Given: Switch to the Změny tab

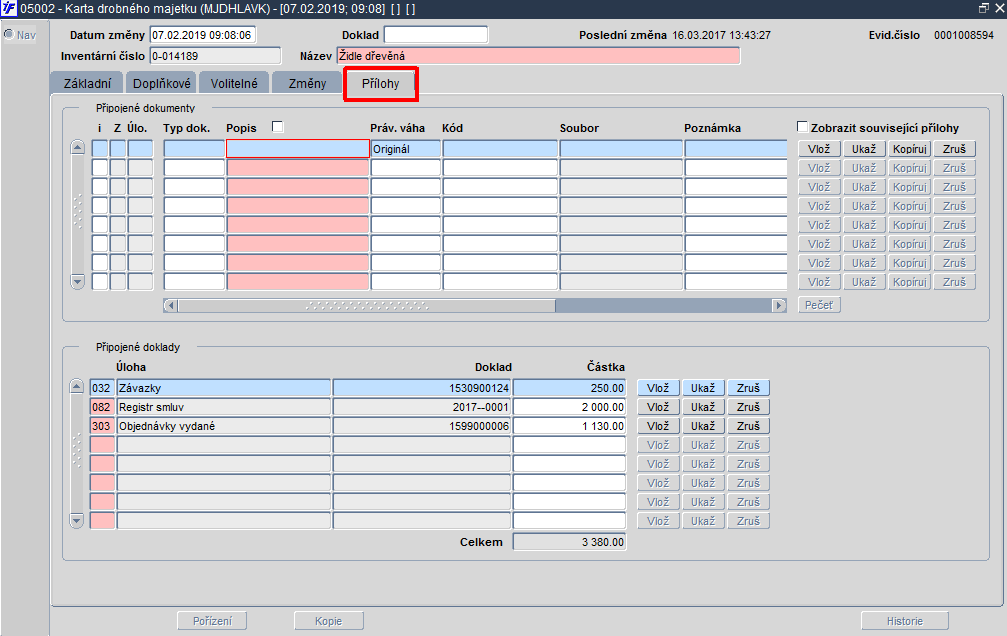Looking at the screenshot, I should (307, 84).
